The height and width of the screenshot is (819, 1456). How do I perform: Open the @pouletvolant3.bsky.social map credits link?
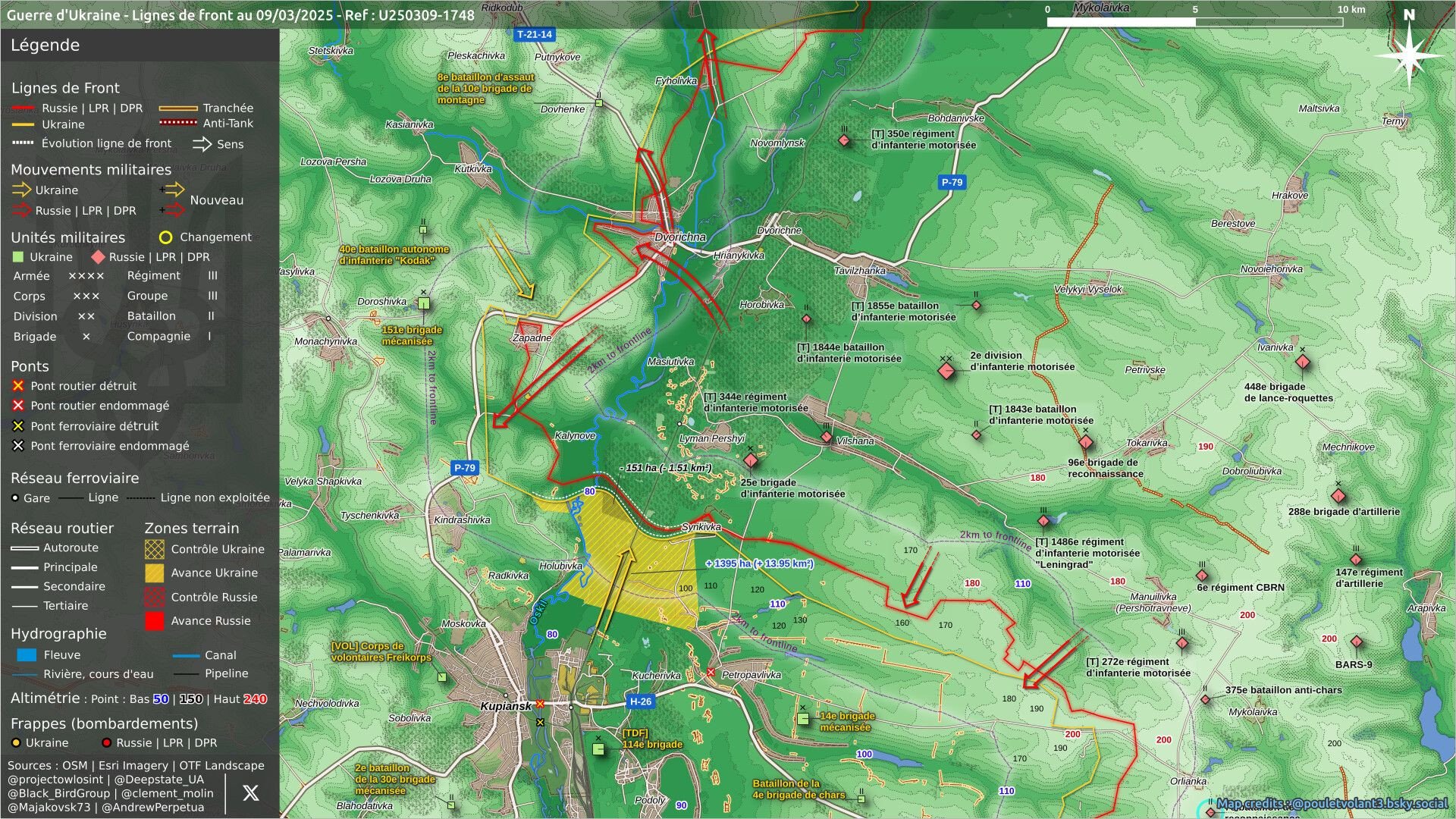pyautogui.click(x=1332, y=804)
